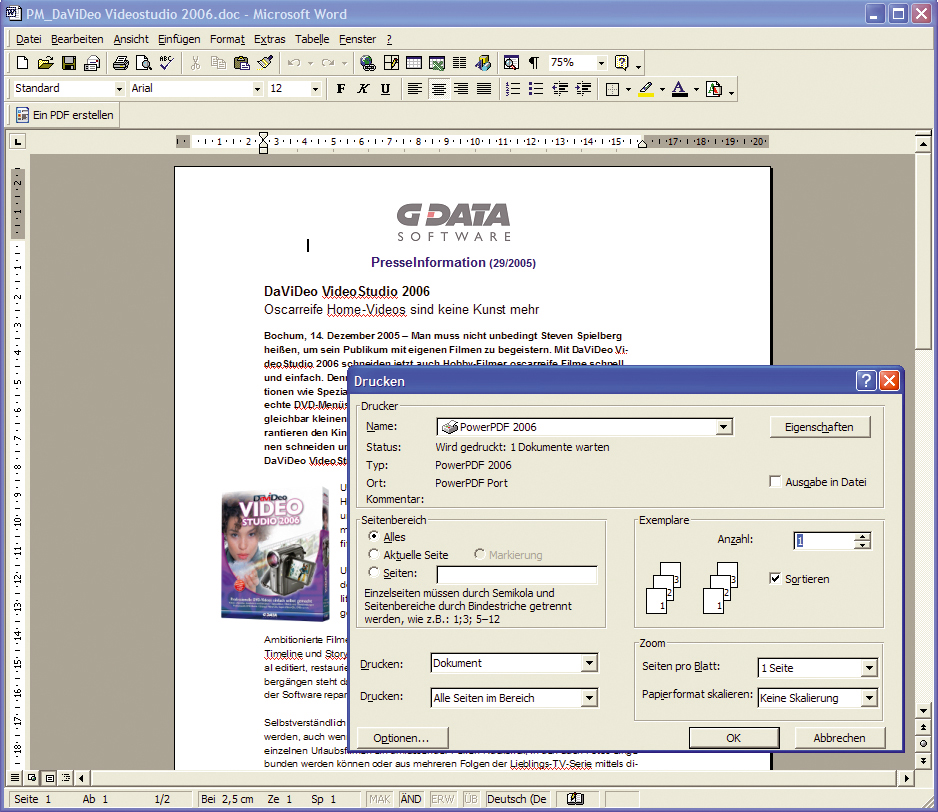Click the bulleted list icon
Image resolution: width=938 pixels, height=812 pixels.
coord(536,89)
